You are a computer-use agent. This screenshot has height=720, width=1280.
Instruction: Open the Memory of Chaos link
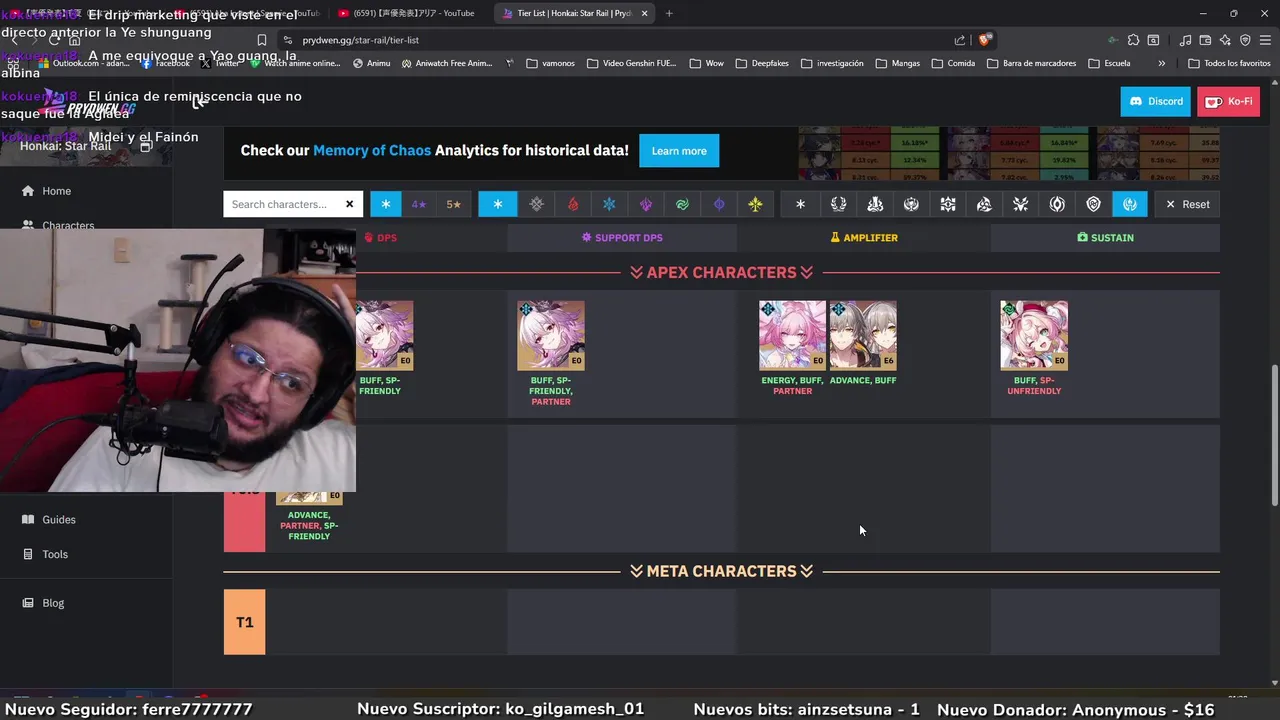(x=372, y=151)
